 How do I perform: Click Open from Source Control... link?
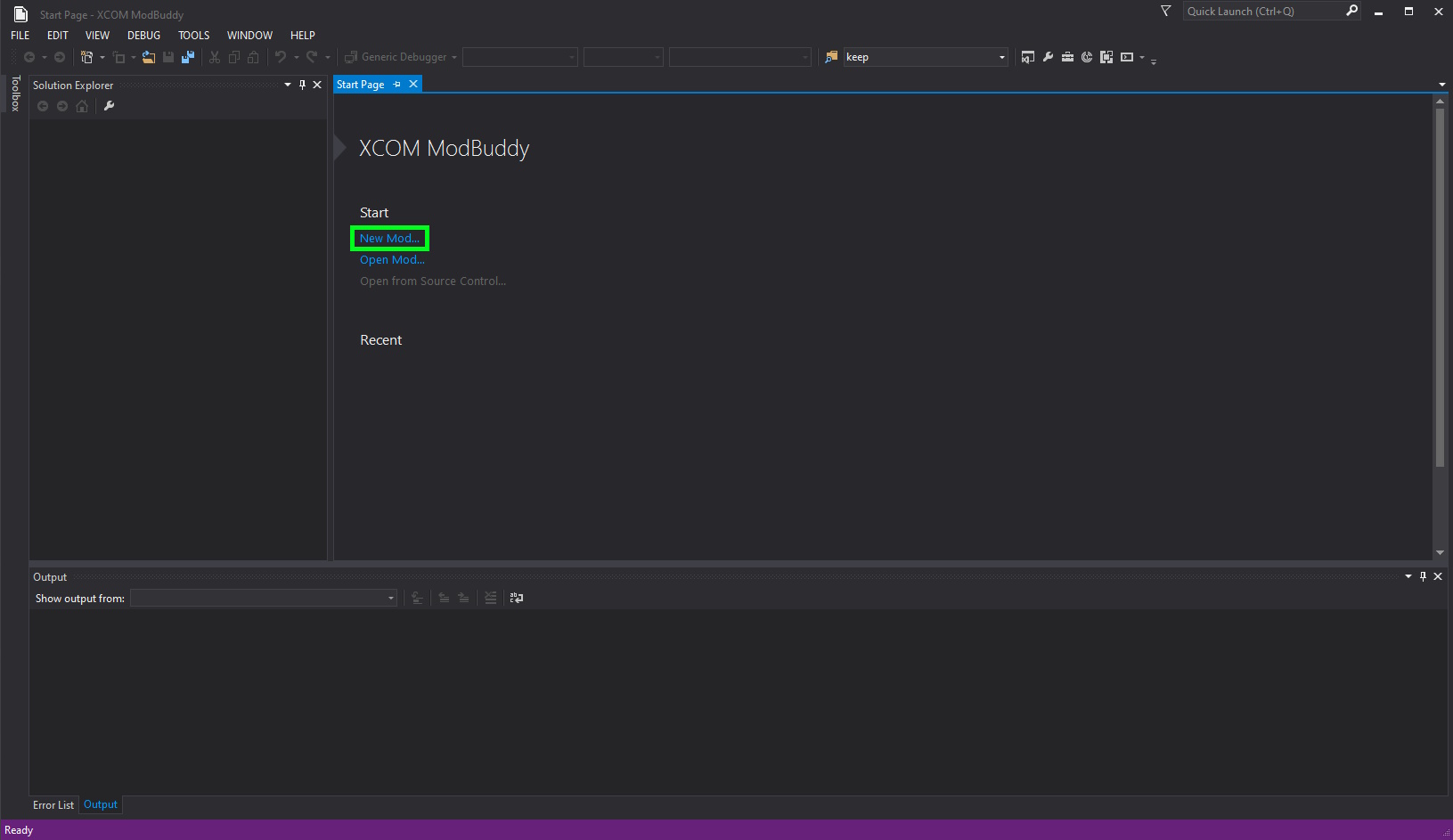433,281
